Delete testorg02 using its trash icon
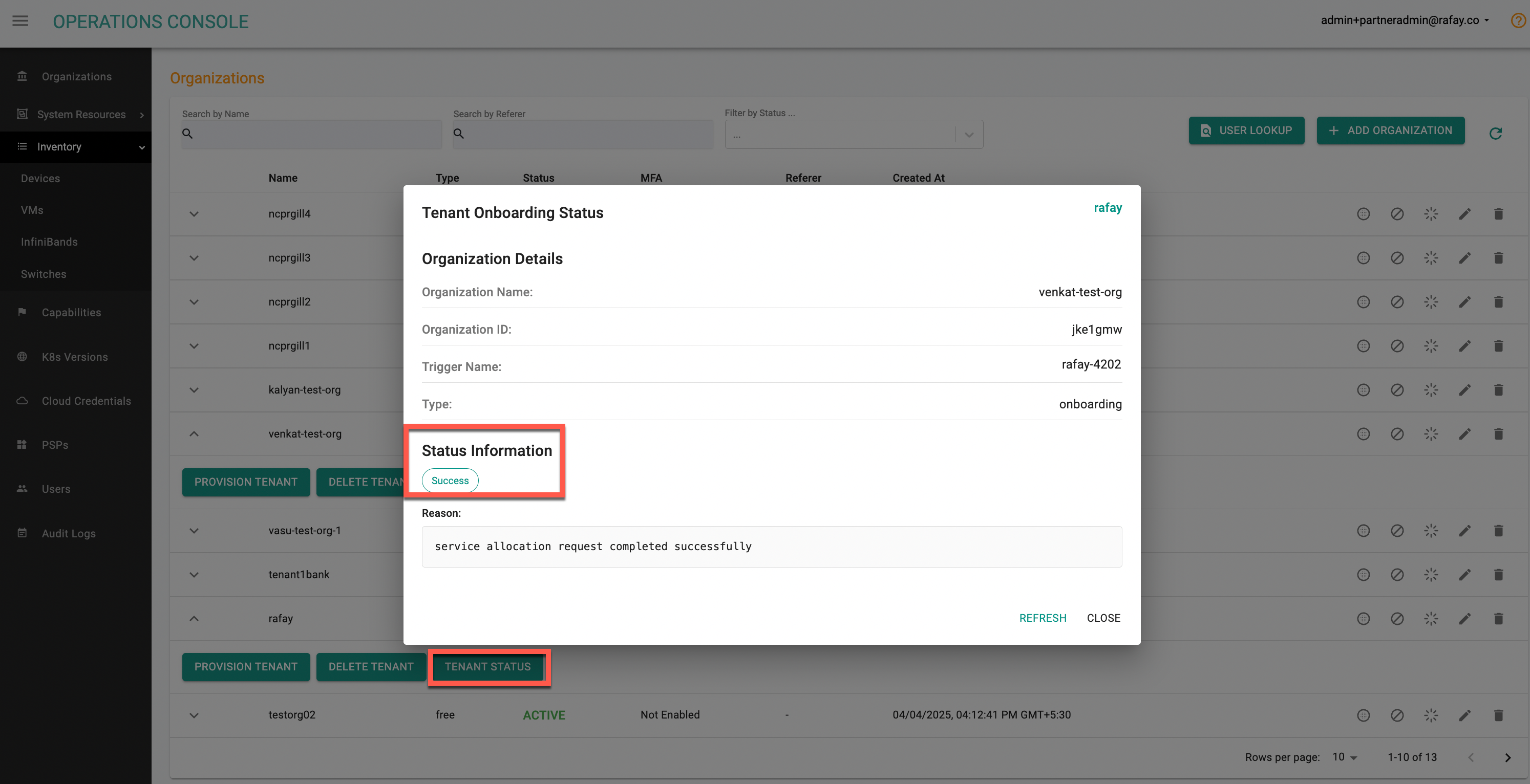The image size is (1530, 784). coord(1499,715)
